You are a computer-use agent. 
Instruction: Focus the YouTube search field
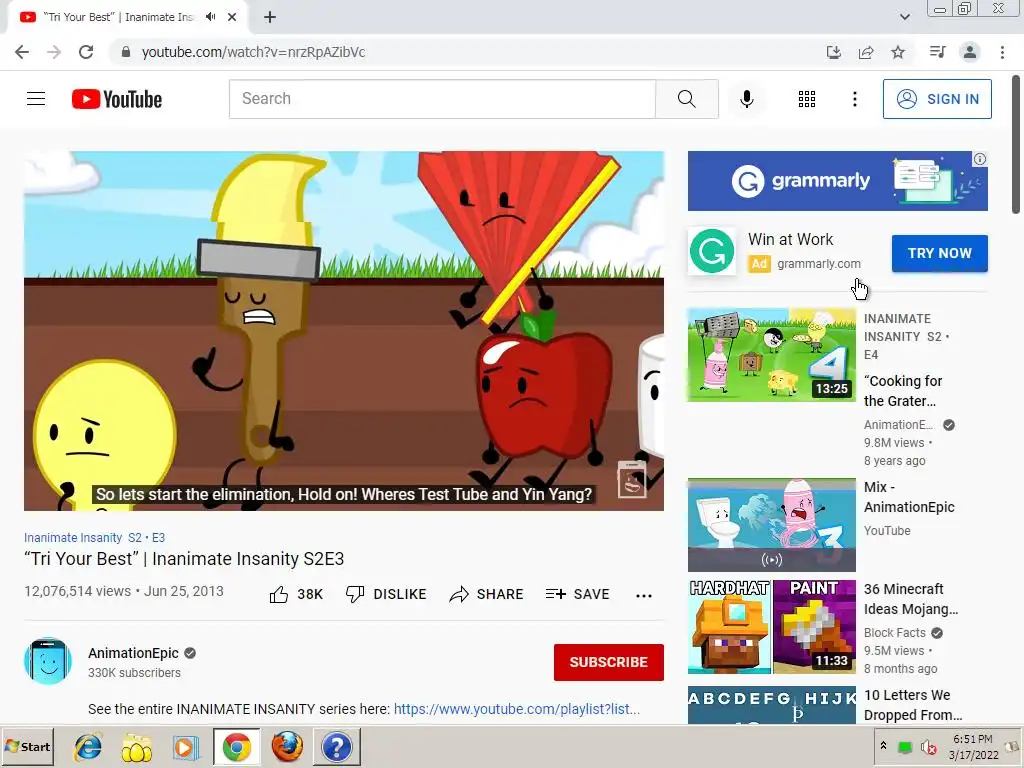point(442,99)
